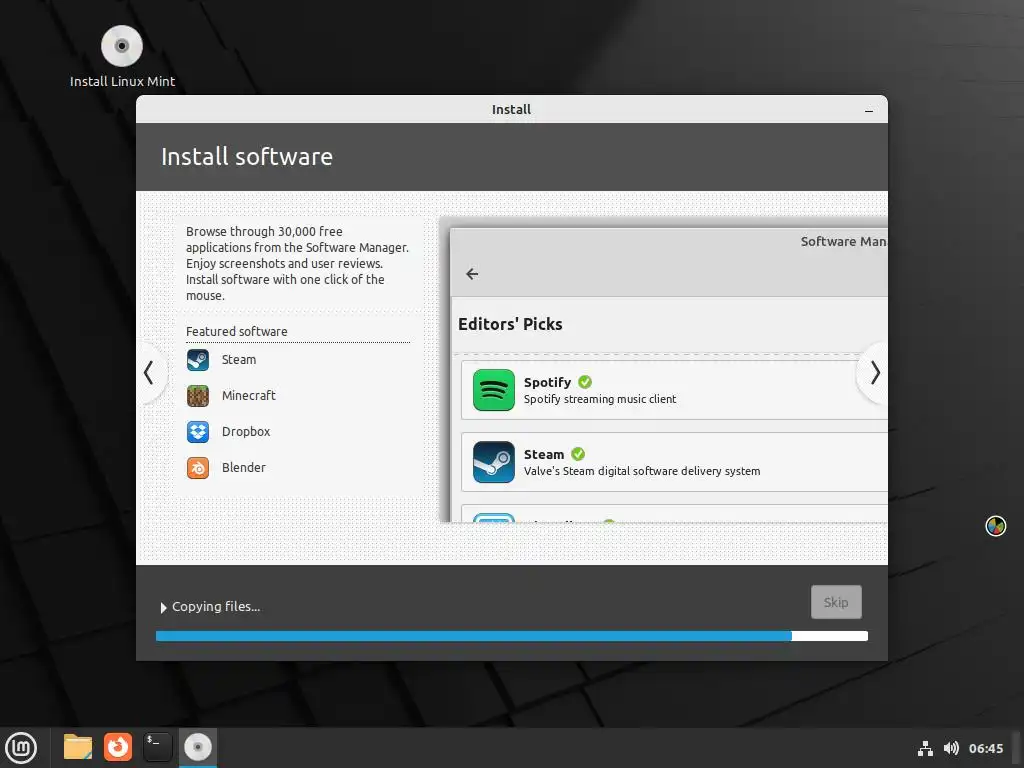Launch Firefox from the panel

pos(118,747)
